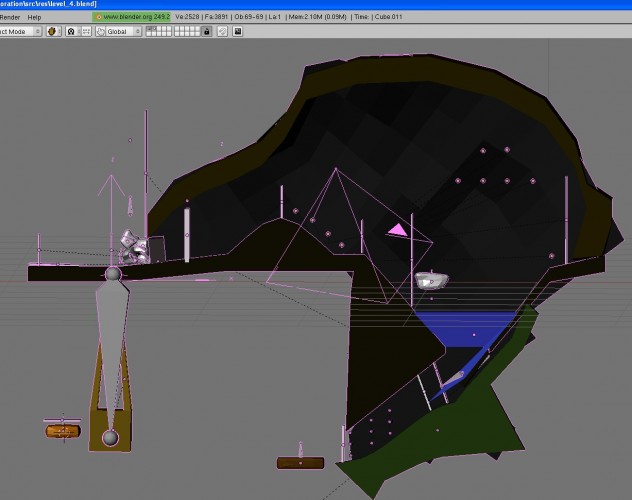Viewport: 632px width, 500px height.
Task: Click the www.blender.org 249.2 link
Action: (132, 17)
